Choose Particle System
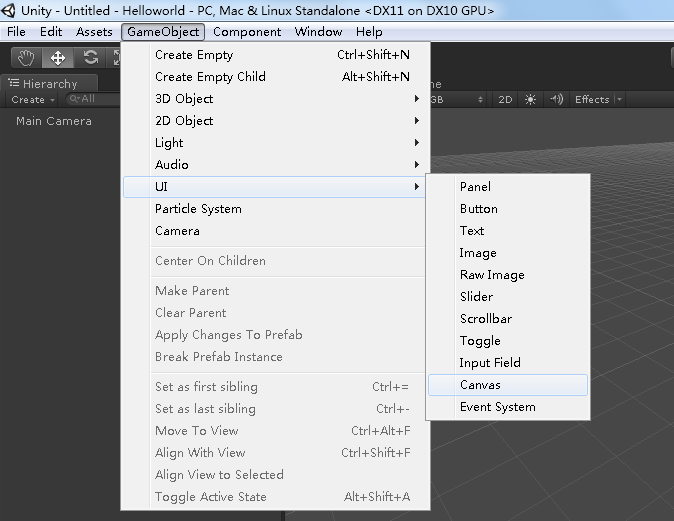The width and height of the screenshot is (674, 521). click(x=274, y=209)
